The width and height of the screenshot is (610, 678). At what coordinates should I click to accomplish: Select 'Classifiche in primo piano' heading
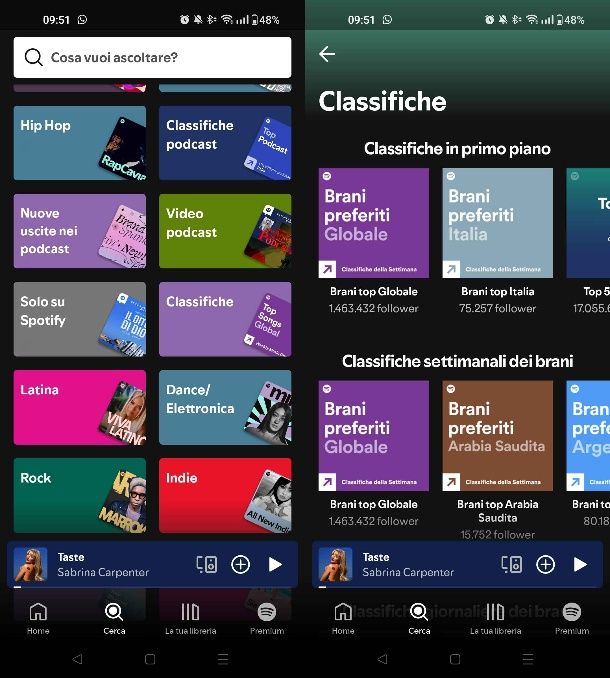click(x=457, y=149)
